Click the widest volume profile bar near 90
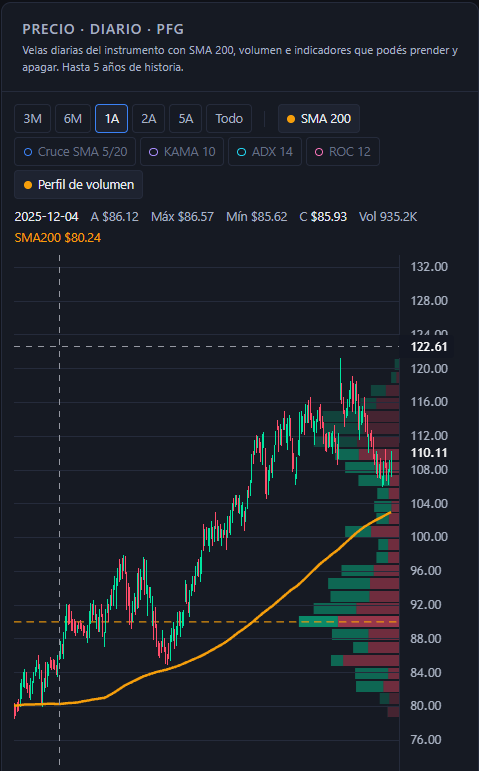The width and height of the screenshot is (479, 771). click(x=349, y=622)
